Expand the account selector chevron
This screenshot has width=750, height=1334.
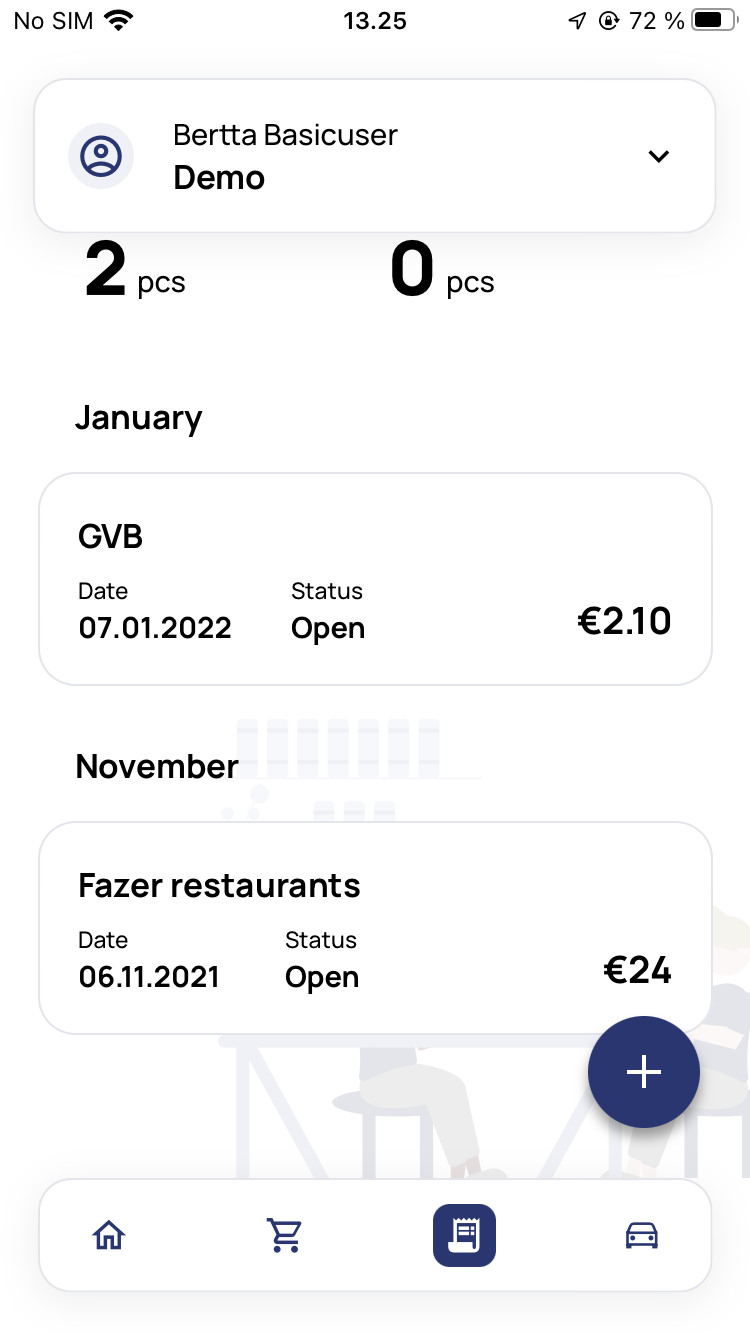(x=658, y=156)
